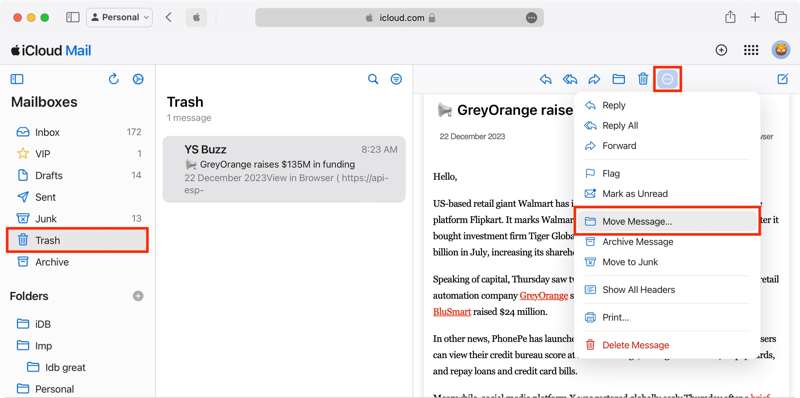Choose Reply in the dropdown menu
Screen dimensions: 800x398
(x=667, y=105)
